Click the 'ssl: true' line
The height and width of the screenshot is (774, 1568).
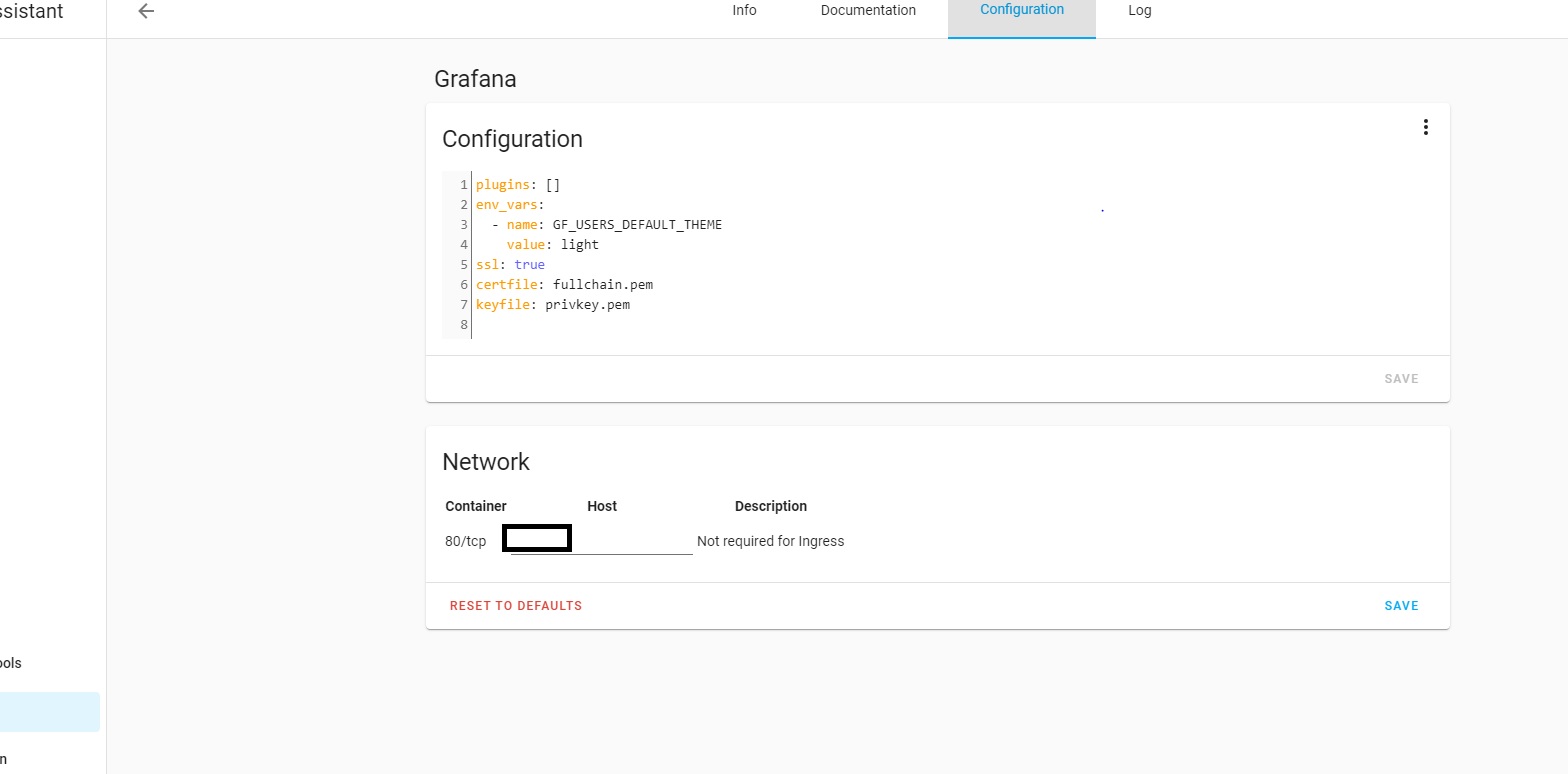click(510, 265)
